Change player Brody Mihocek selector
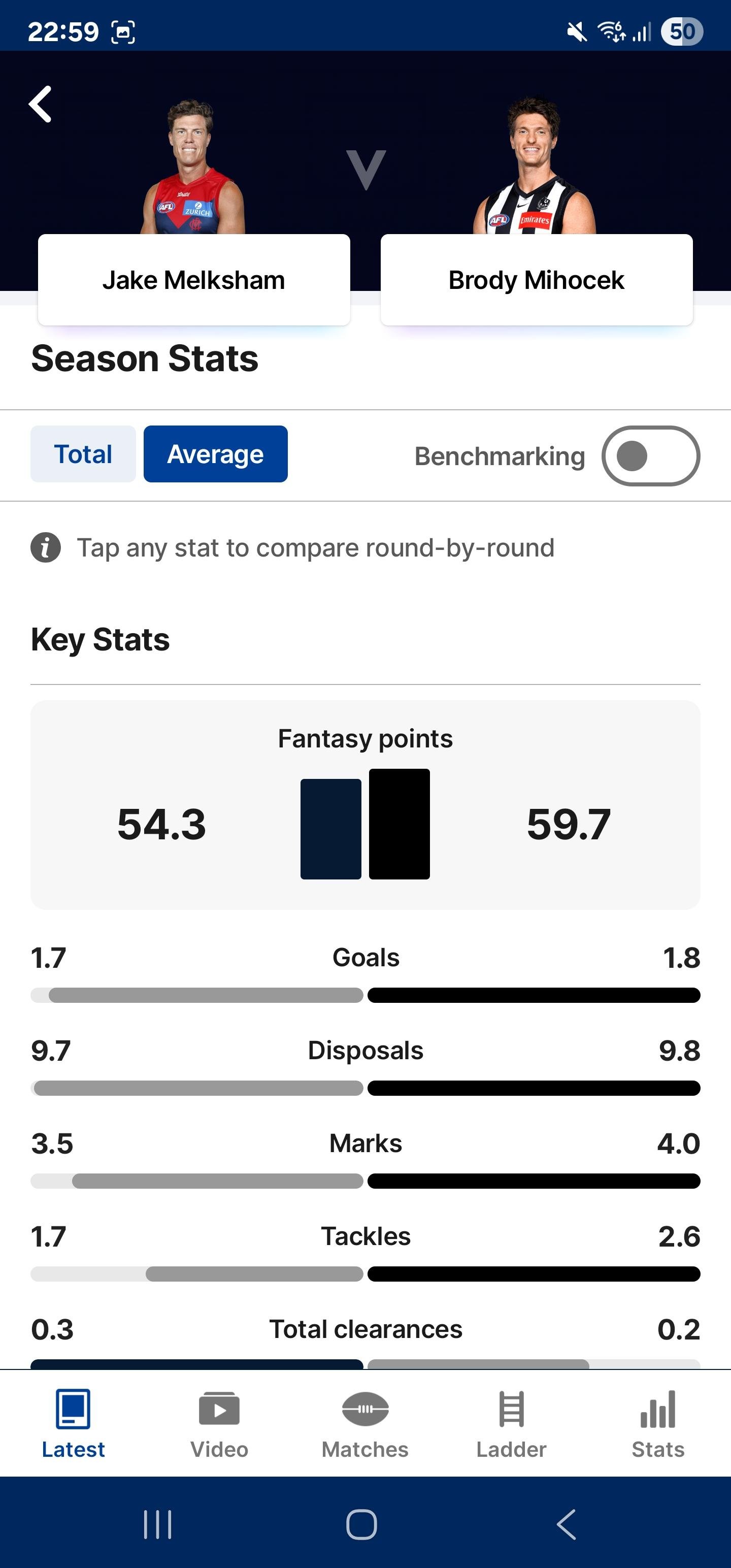This screenshot has height=1568, width=731. tap(536, 280)
